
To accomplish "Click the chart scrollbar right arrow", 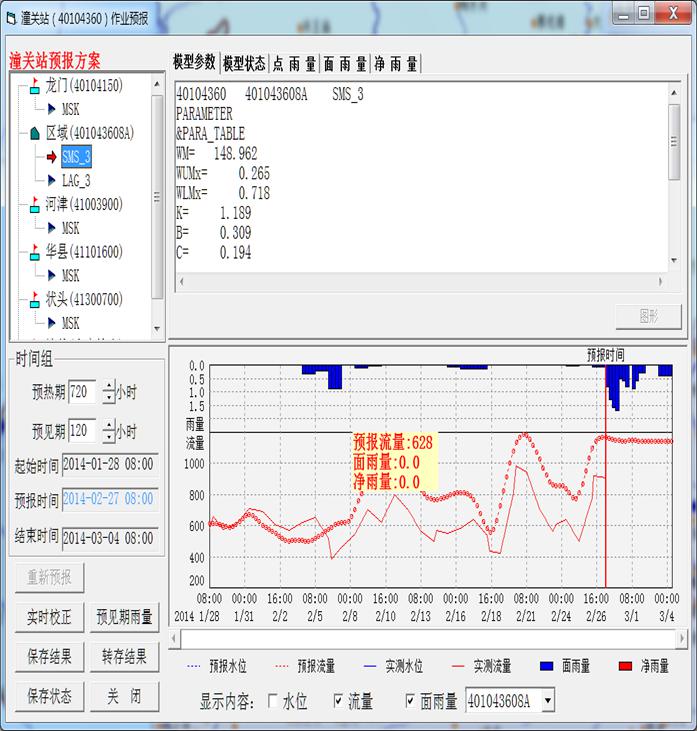I will coord(682,638).
